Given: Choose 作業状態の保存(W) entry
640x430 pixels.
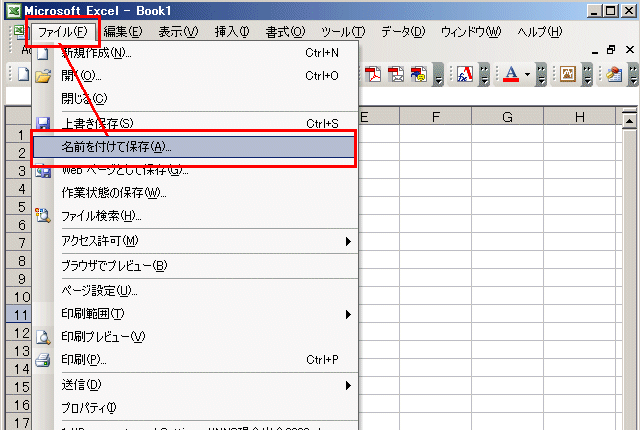Looking at the screenshot, I should tap(196, 193).
